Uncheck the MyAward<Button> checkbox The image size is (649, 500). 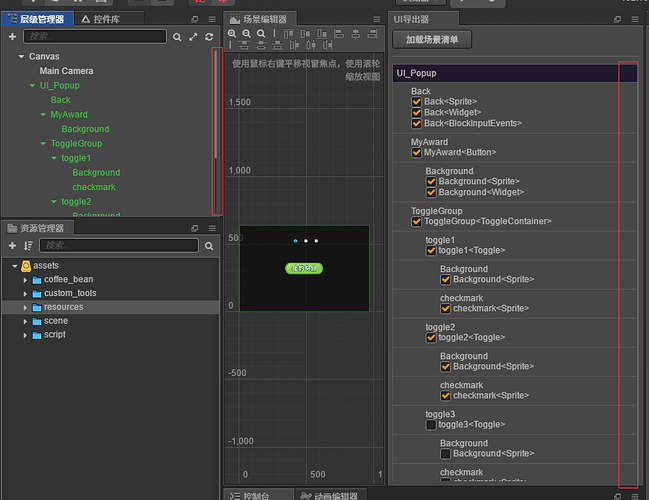[417, 153]
